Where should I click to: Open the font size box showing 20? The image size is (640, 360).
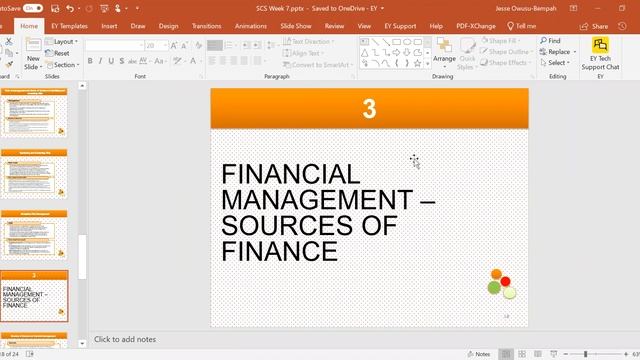156,45
